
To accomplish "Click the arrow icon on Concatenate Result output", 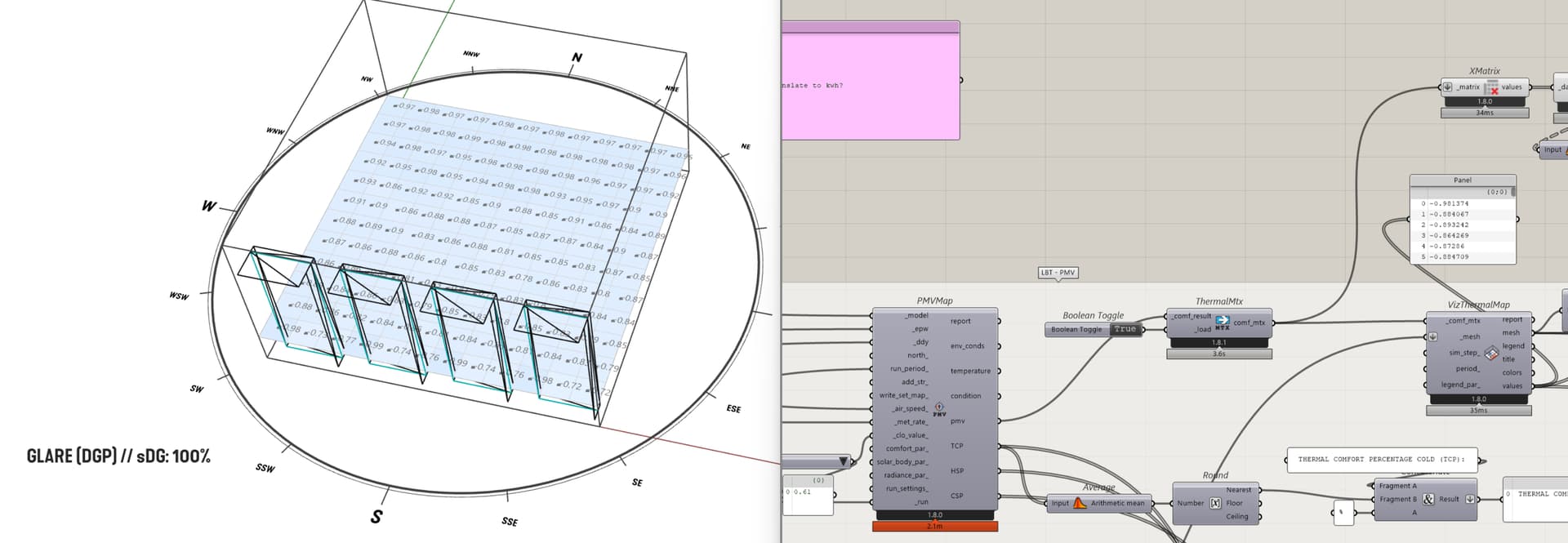I will (1470, 499).
